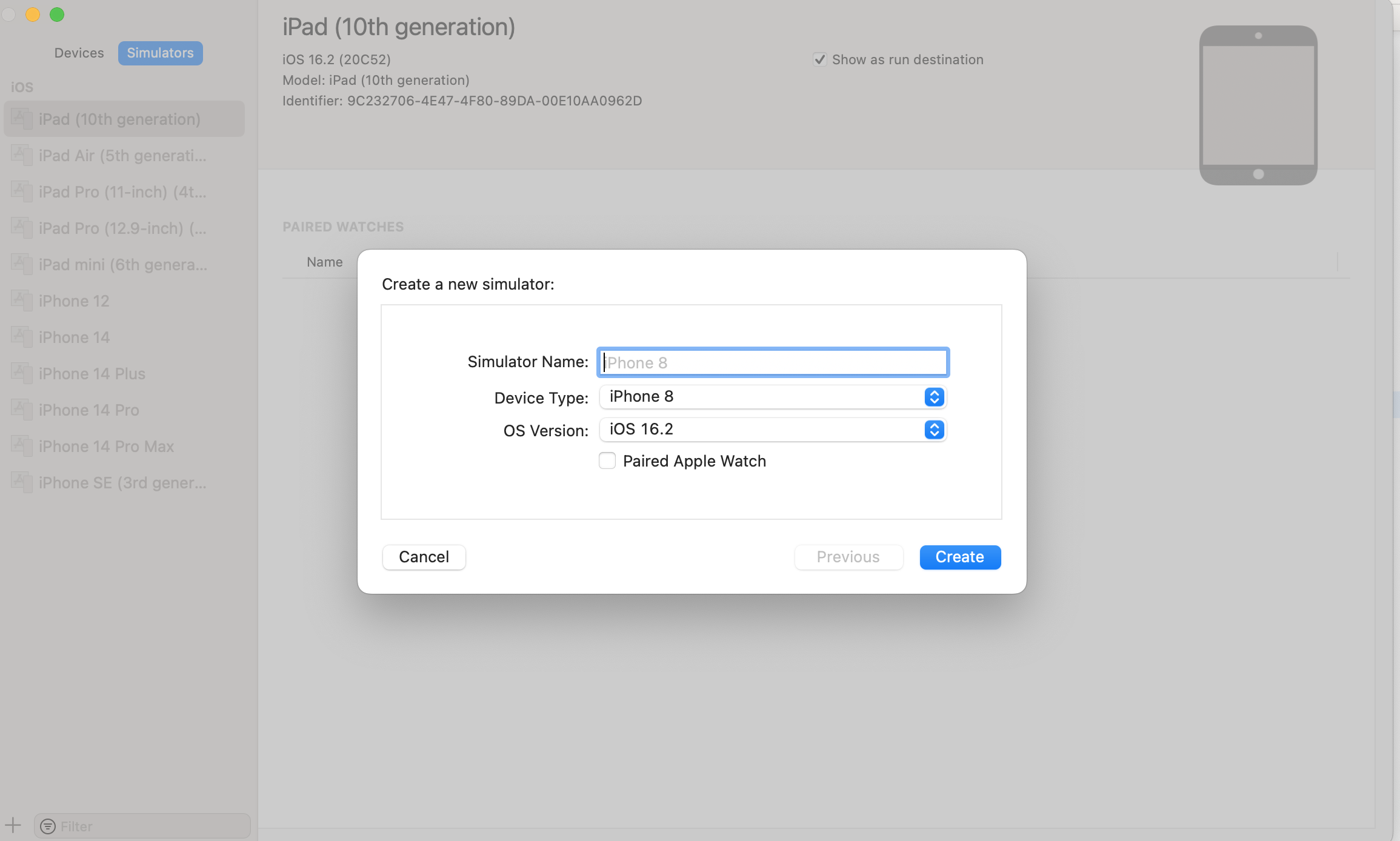
Task: Select iPhone 14 Plus simulator
Action: point(124,373)
